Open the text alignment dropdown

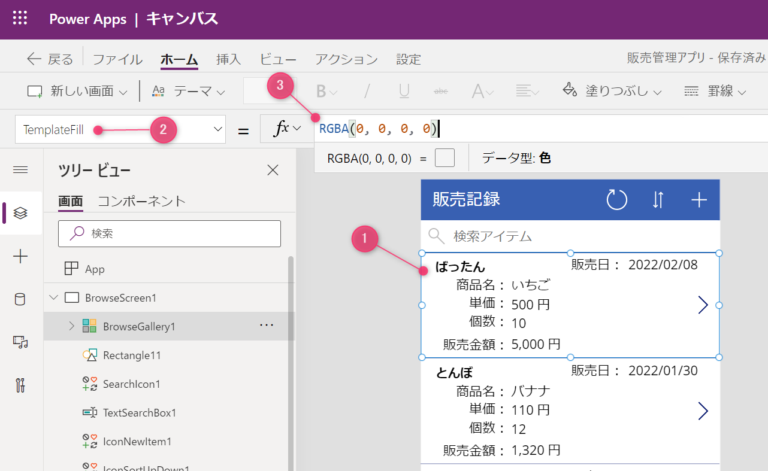pyautogui.click(x=527, y=91)
